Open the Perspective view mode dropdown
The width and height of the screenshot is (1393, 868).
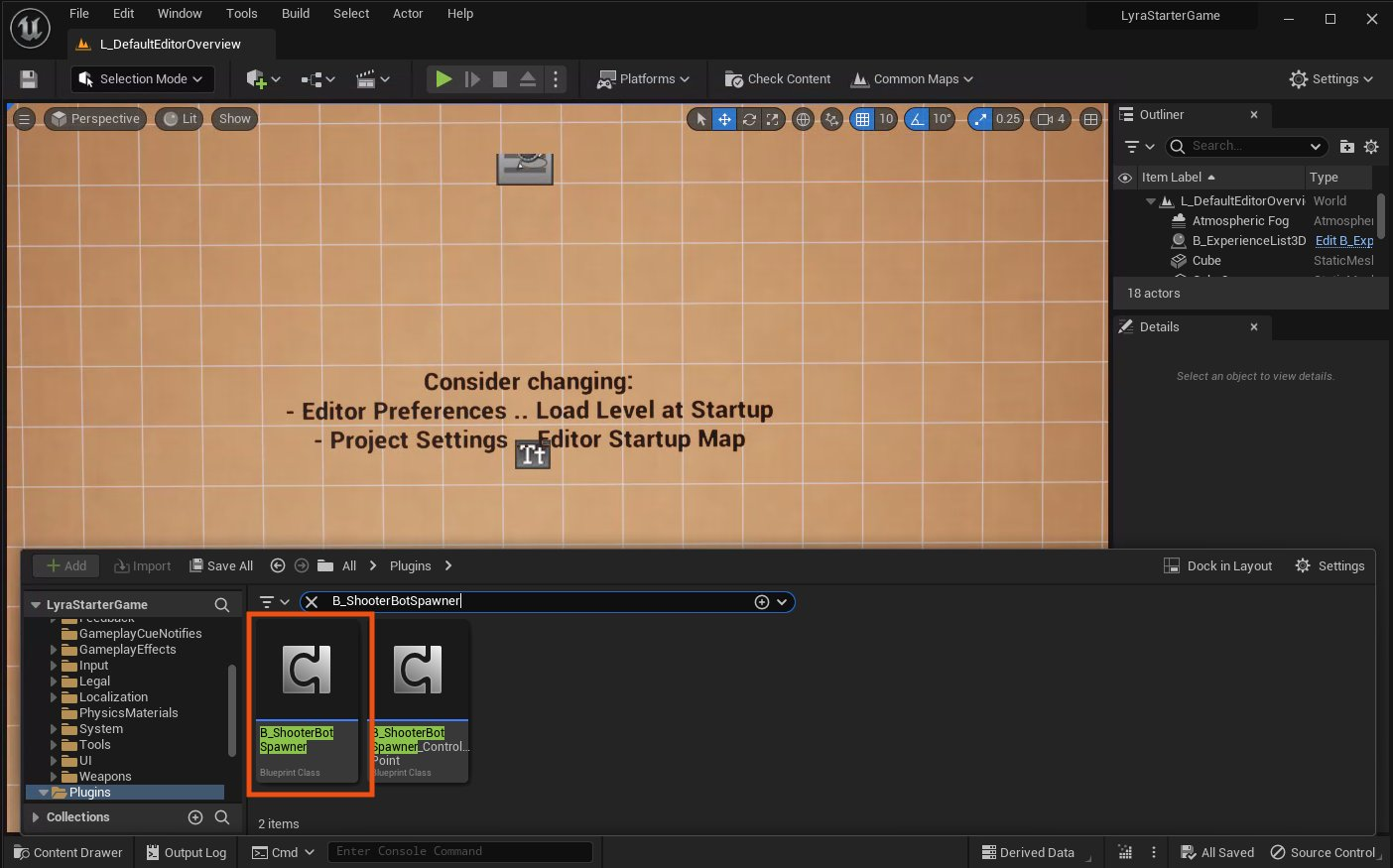point(95,119)
